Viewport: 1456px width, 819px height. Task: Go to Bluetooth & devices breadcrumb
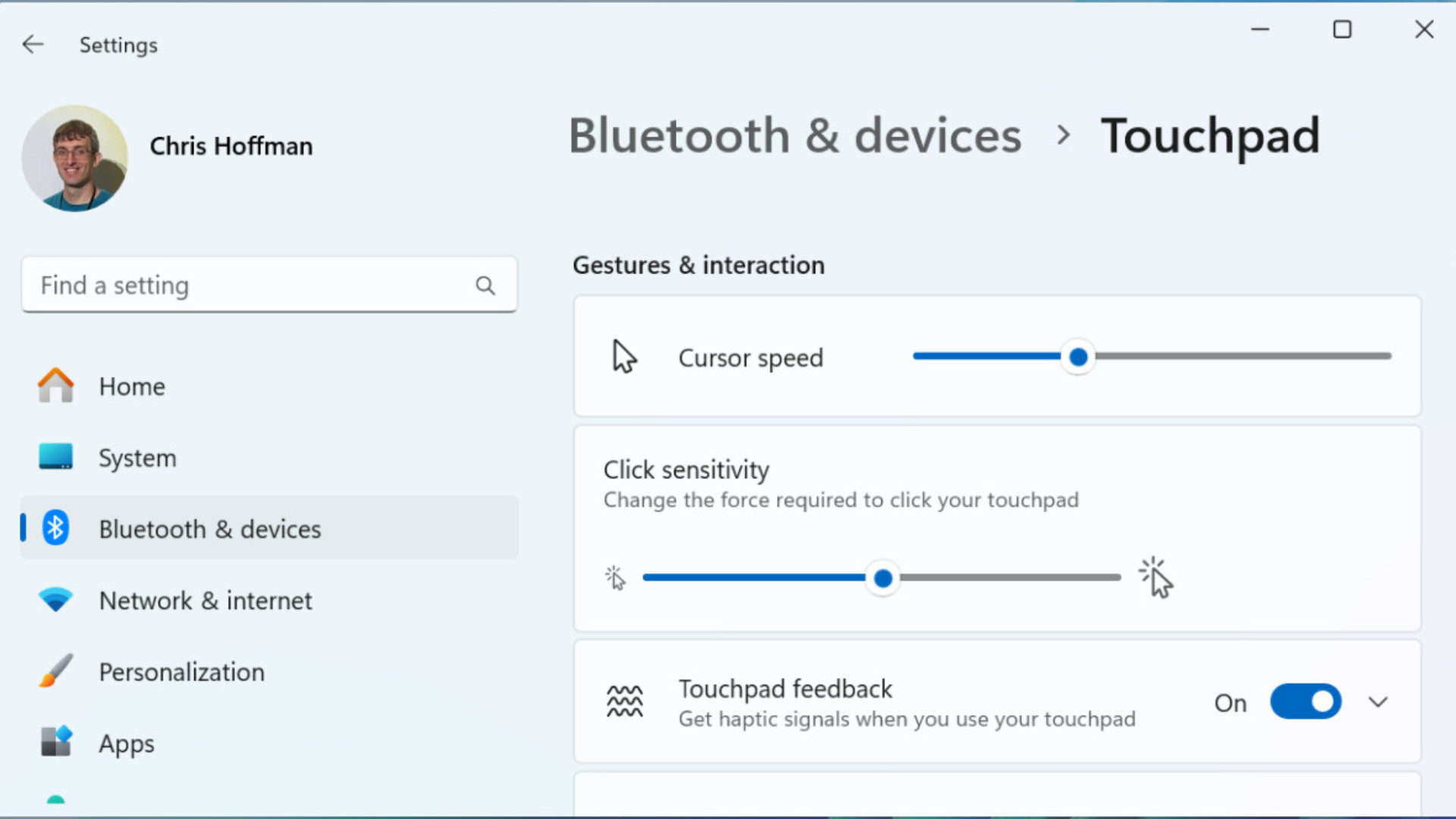pos(795,136)
